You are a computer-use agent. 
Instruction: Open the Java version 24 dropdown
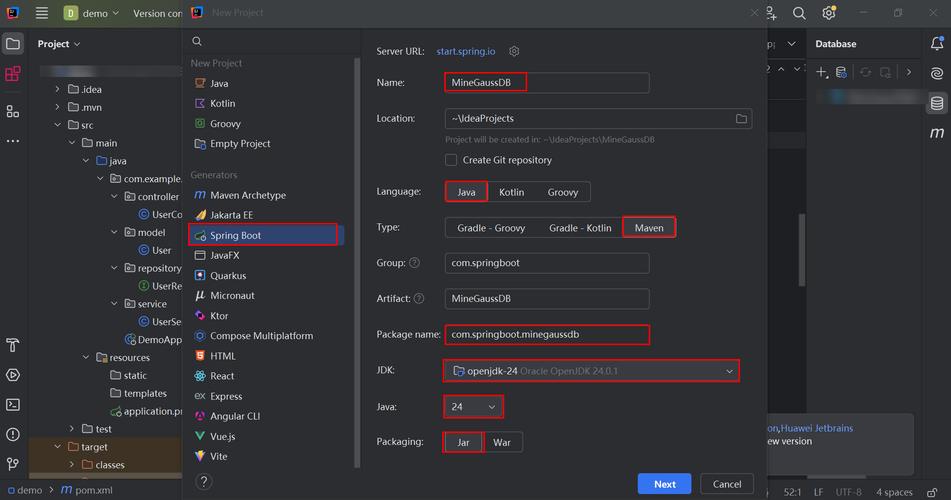[473, 407]
